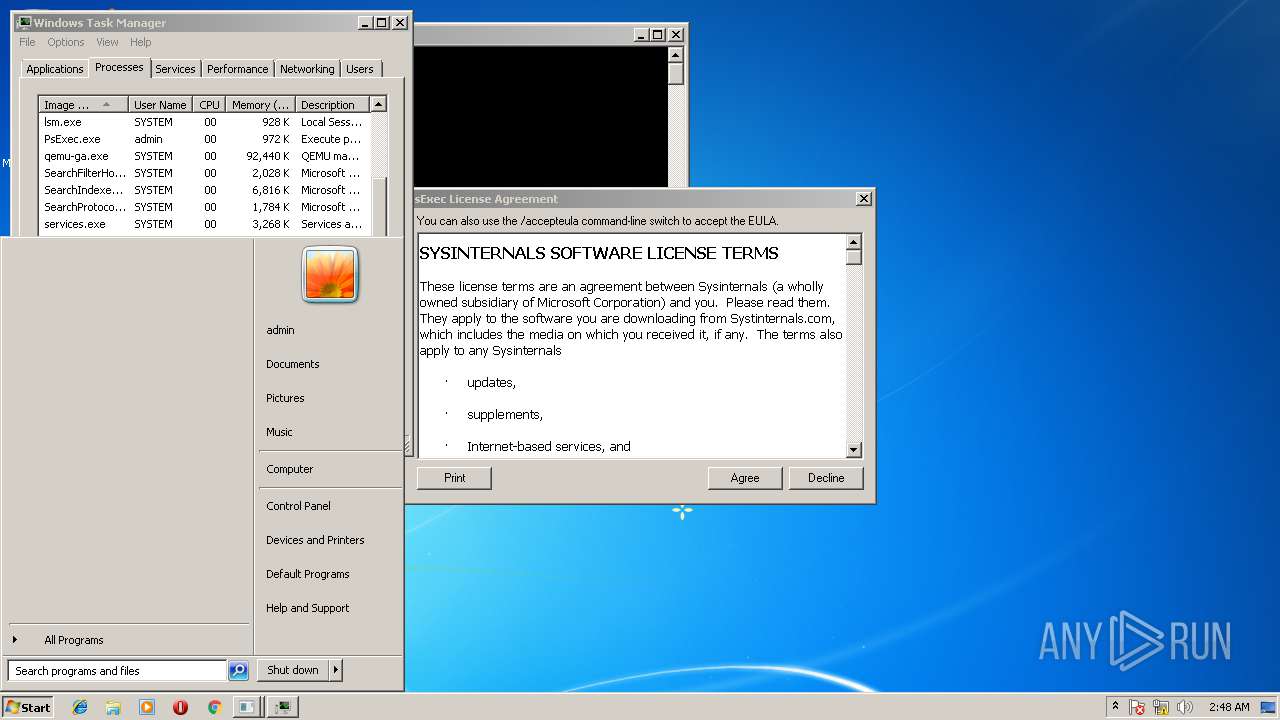Open Internet Explorer from taskbar

(80, 707)
